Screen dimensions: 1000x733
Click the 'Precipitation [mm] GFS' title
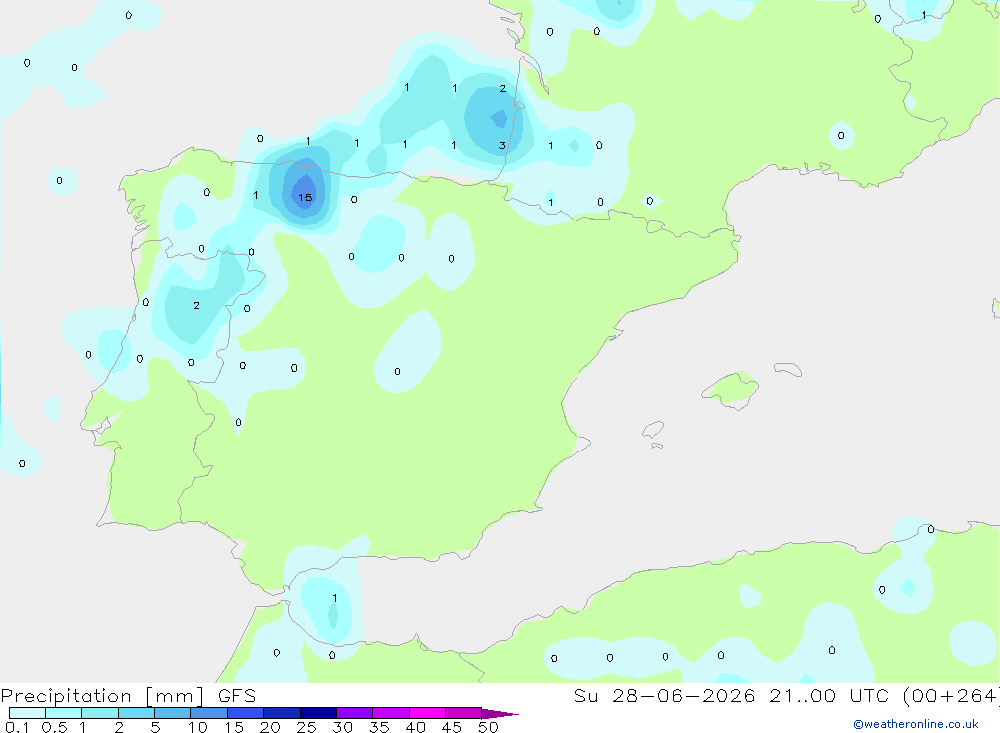click(128, 696)
